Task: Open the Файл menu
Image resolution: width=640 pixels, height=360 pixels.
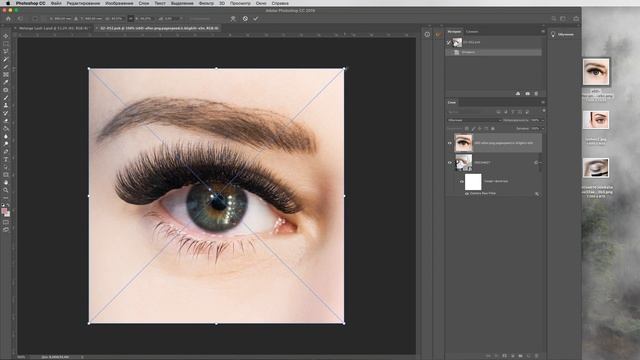Action: tap(56, 3)
